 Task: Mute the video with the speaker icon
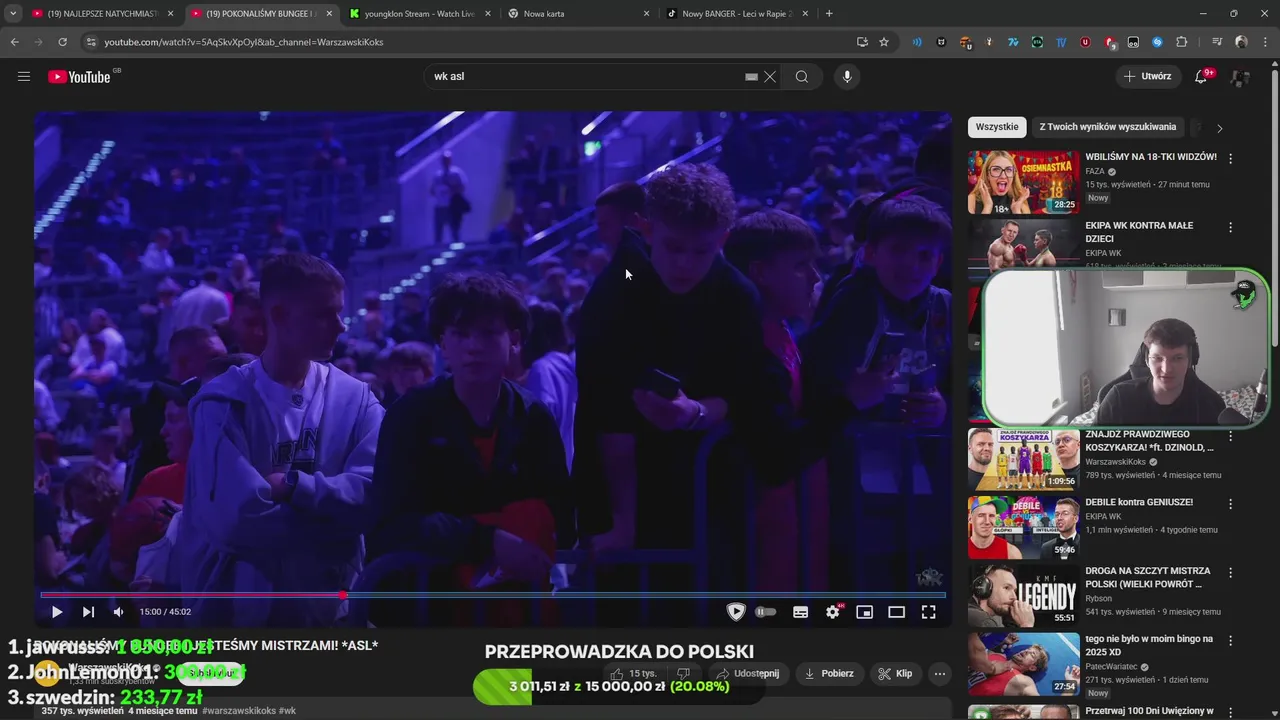pos(118,612)
